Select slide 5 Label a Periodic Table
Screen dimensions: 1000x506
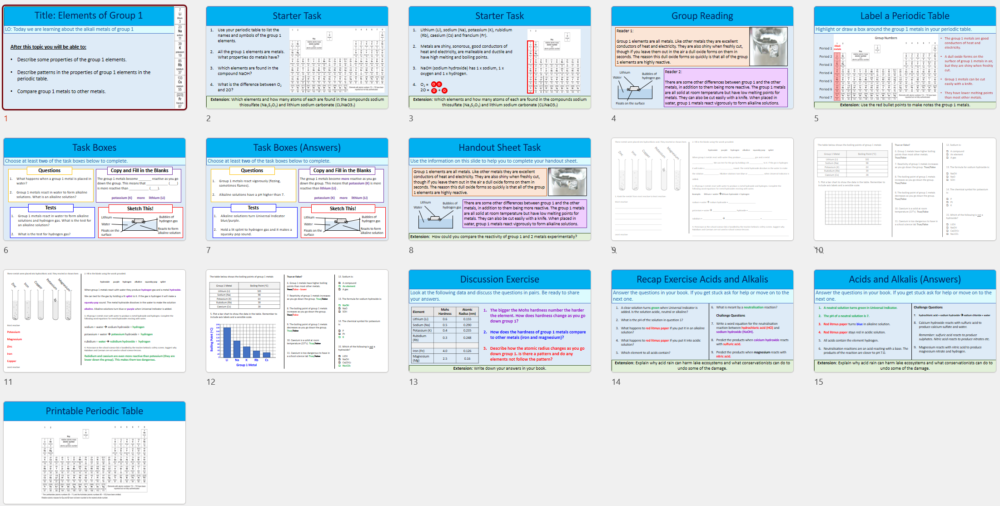click(904, 58)
